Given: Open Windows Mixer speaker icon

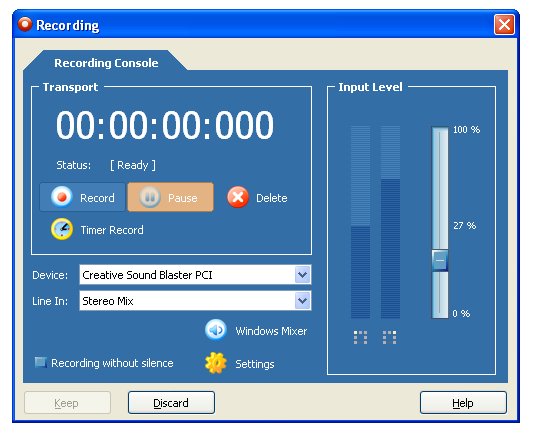Looking at the screenshot, I should coord(216,330).
